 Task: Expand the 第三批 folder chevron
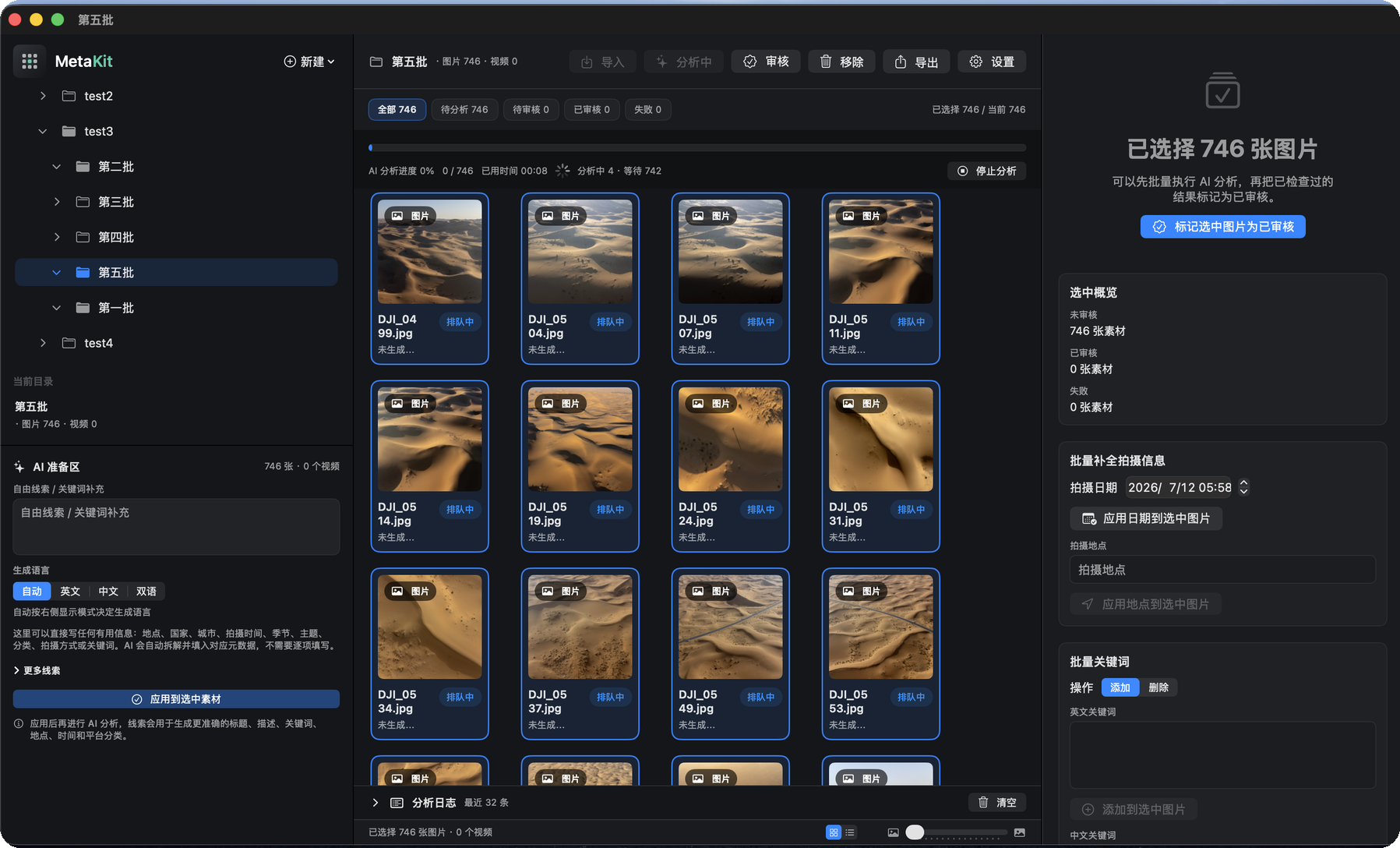57,202
